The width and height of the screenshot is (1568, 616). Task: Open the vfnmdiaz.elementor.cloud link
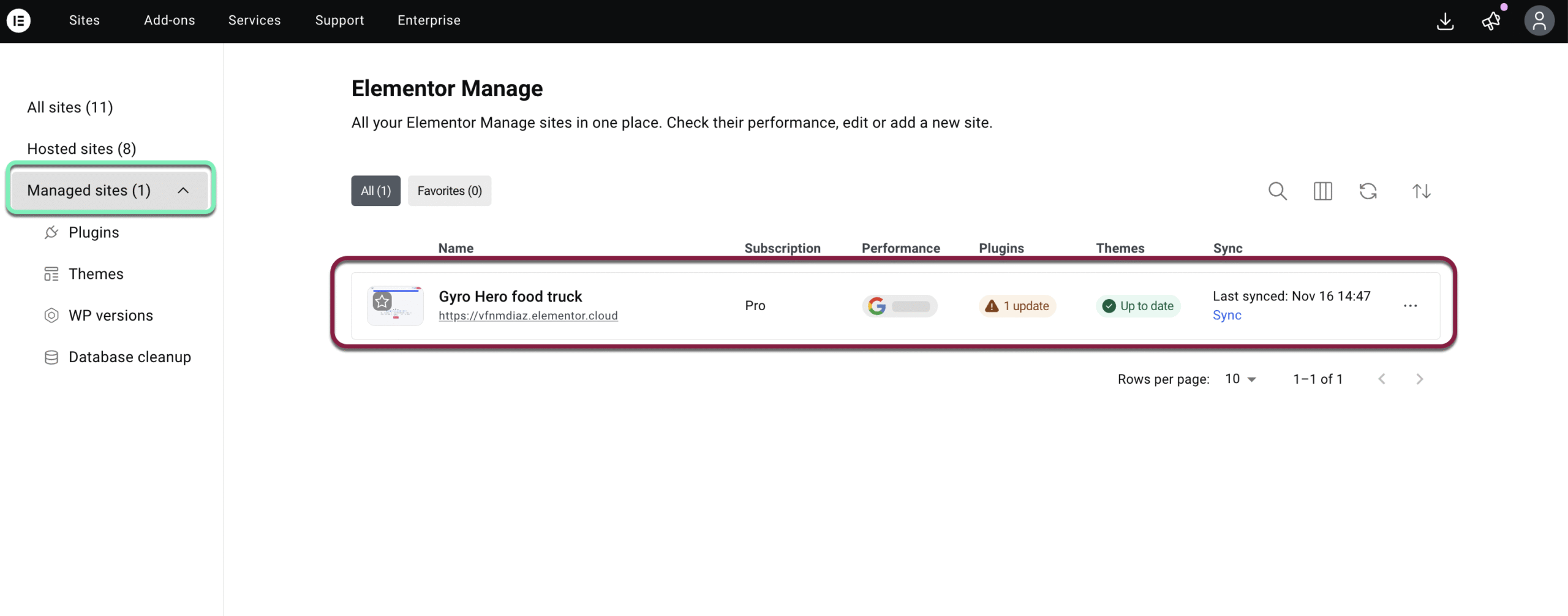tap(528, 316)
